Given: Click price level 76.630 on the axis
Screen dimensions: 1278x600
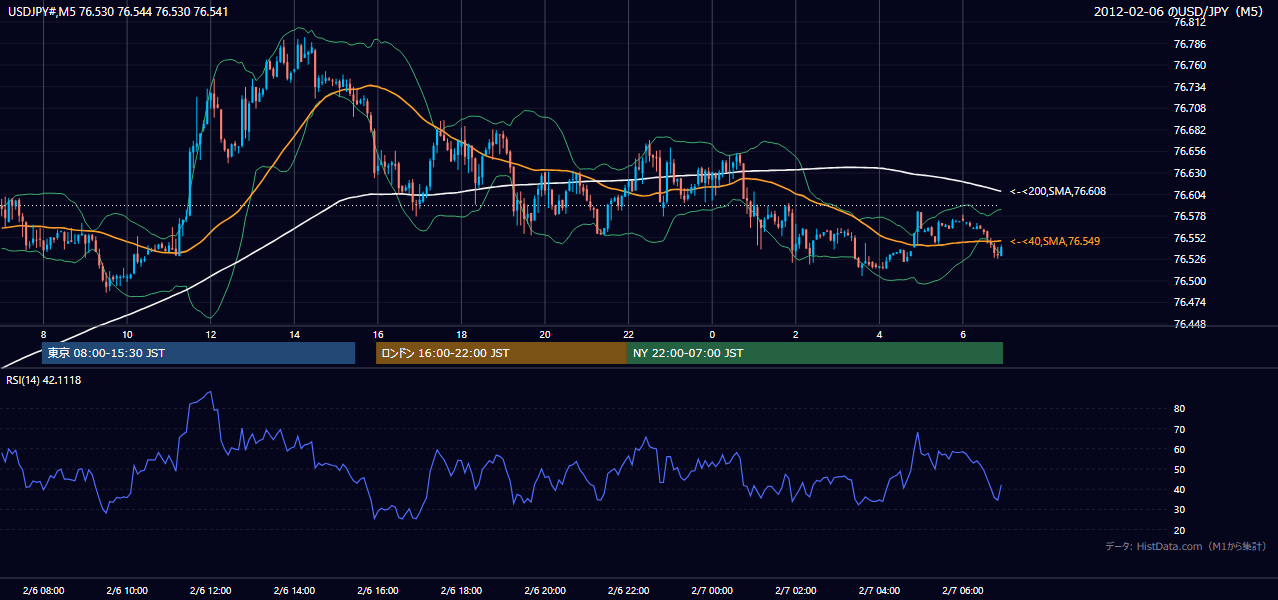Looking at the screenshot, I should pos(1189,173).
